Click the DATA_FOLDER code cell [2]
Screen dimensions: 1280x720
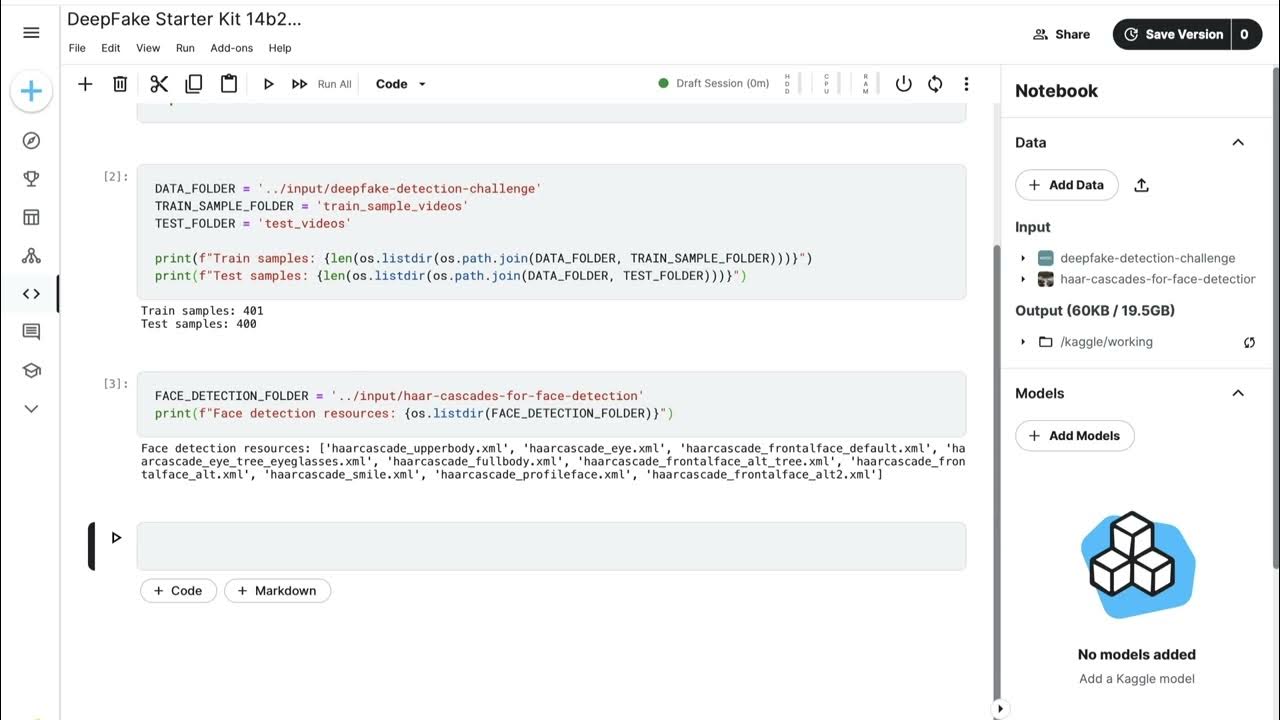551,232
